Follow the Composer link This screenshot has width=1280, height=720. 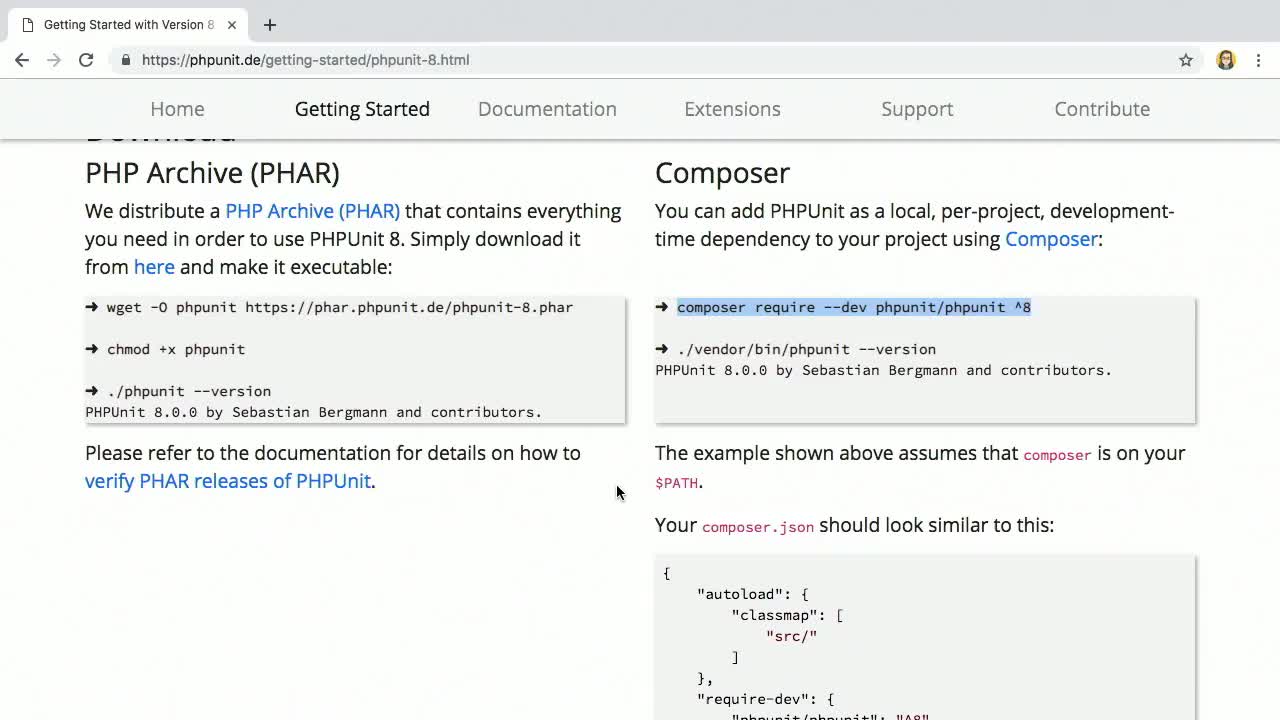coord(1051,239)
